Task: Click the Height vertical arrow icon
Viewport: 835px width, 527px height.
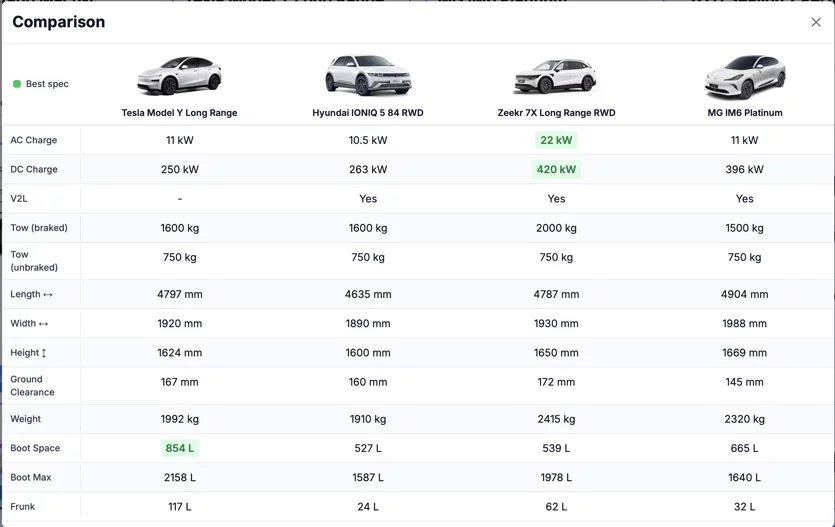Action: tap(44, 353)
